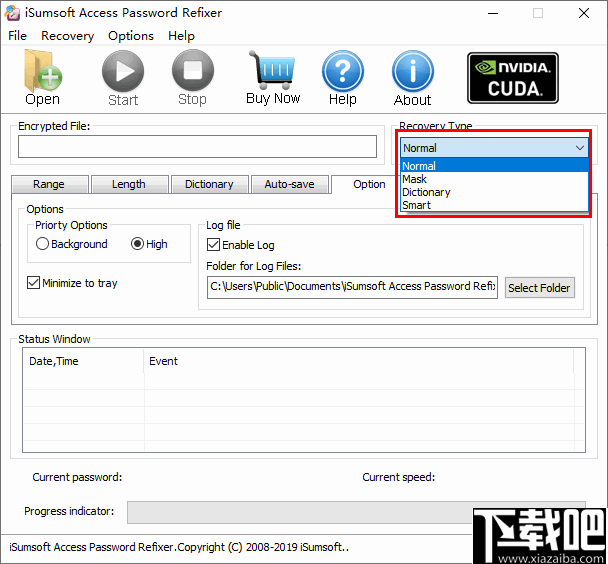Switch to the Auto-save tab
Image resolution: width=608 pixels, height=564 pixels.
[290, 184]
